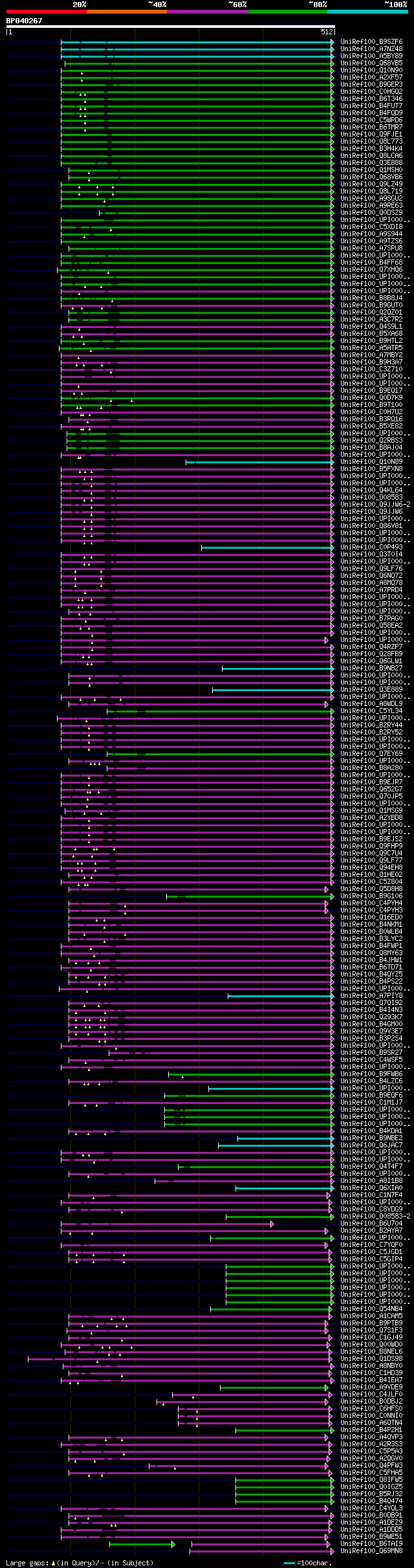Click label UniRef100_B9GER3
414x1568 pixels.
371,85
